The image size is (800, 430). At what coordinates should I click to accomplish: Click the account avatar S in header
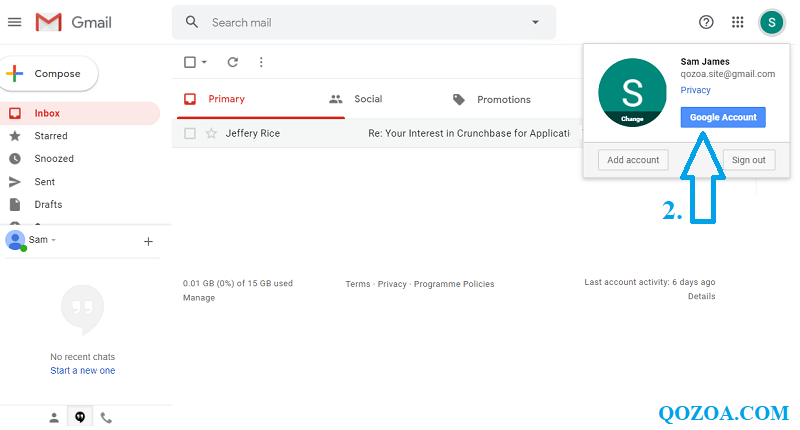[771, 22]
